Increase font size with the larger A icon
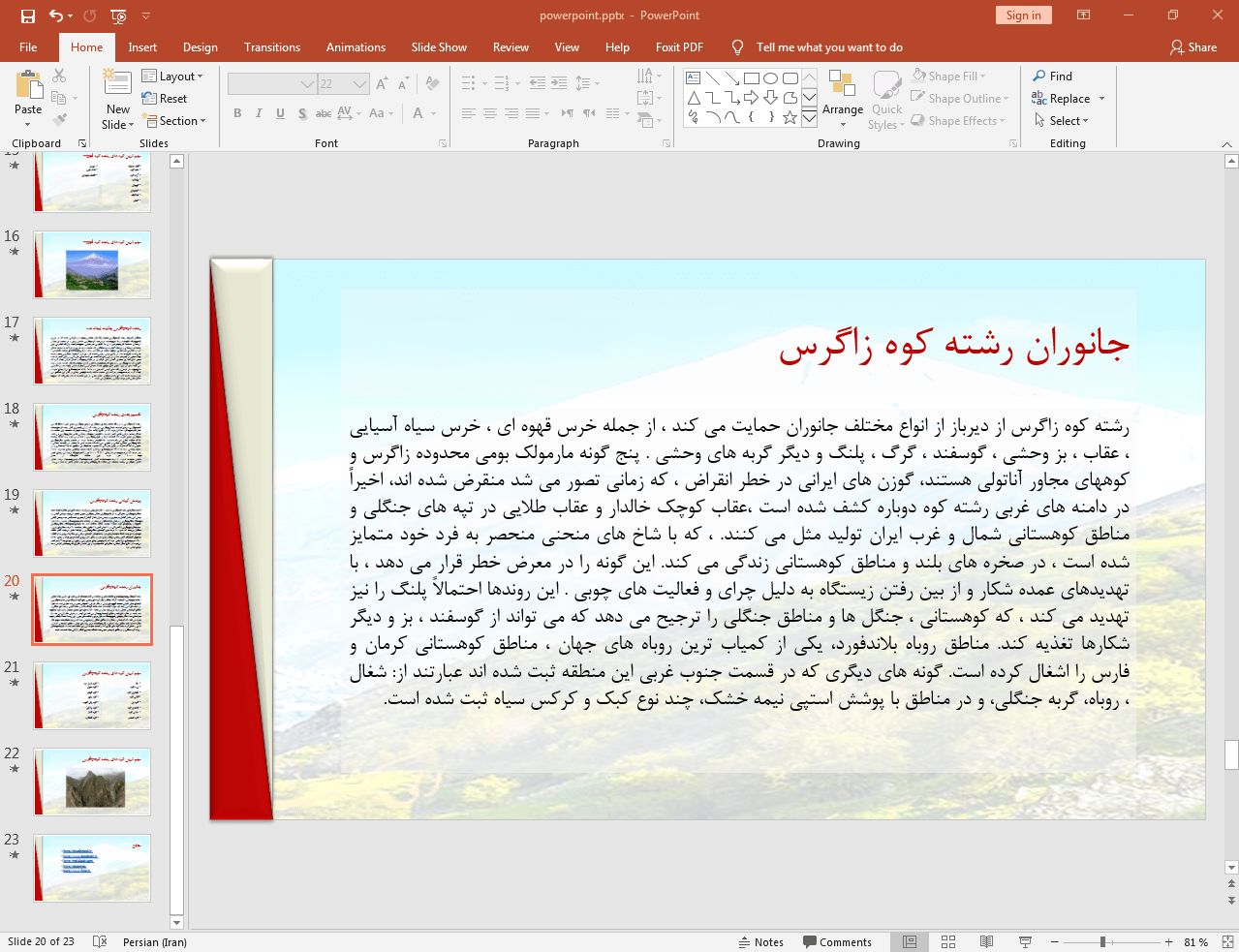This screenshot has width=1239, height=952. 382,84
